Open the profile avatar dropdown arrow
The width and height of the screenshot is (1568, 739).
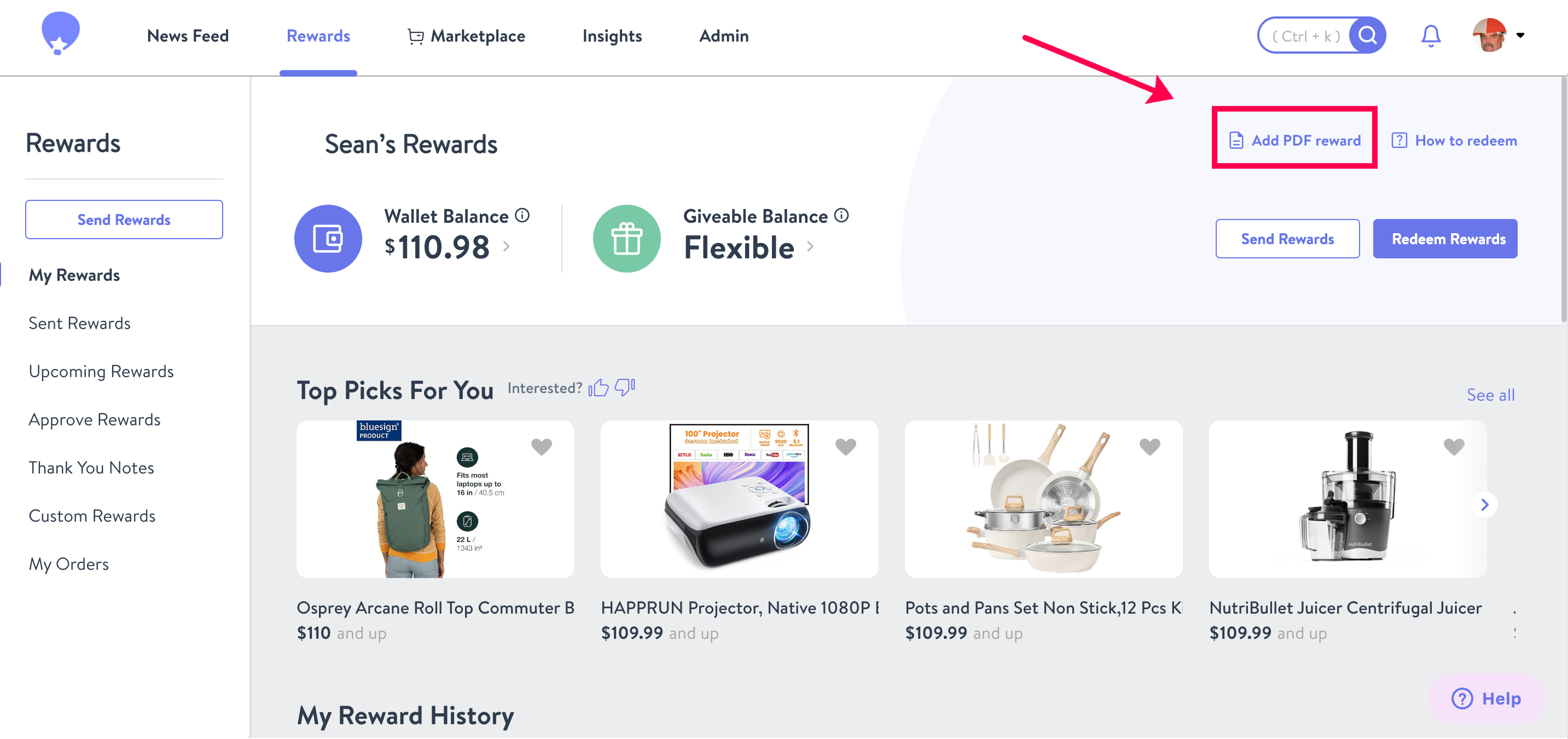(x=1520, y=36)
